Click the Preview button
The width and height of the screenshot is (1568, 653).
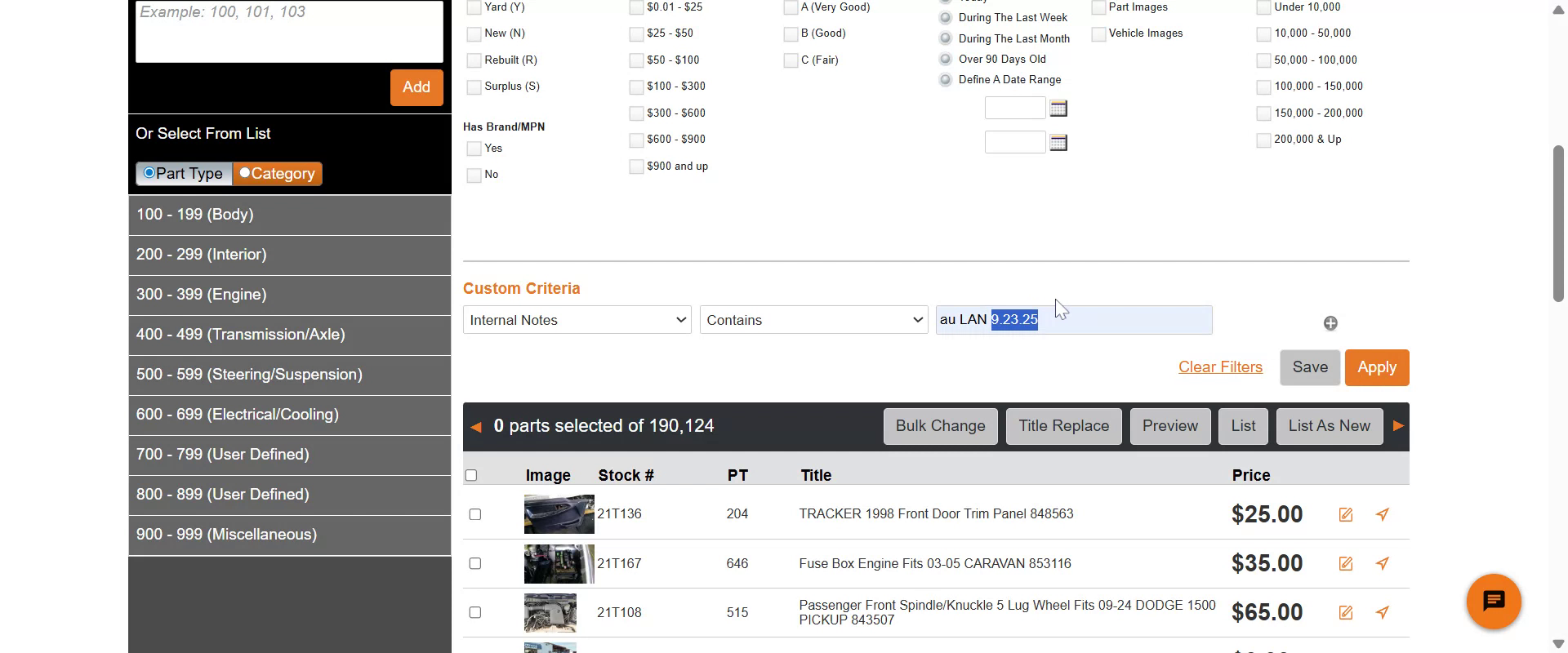[x=1170, y=426]
